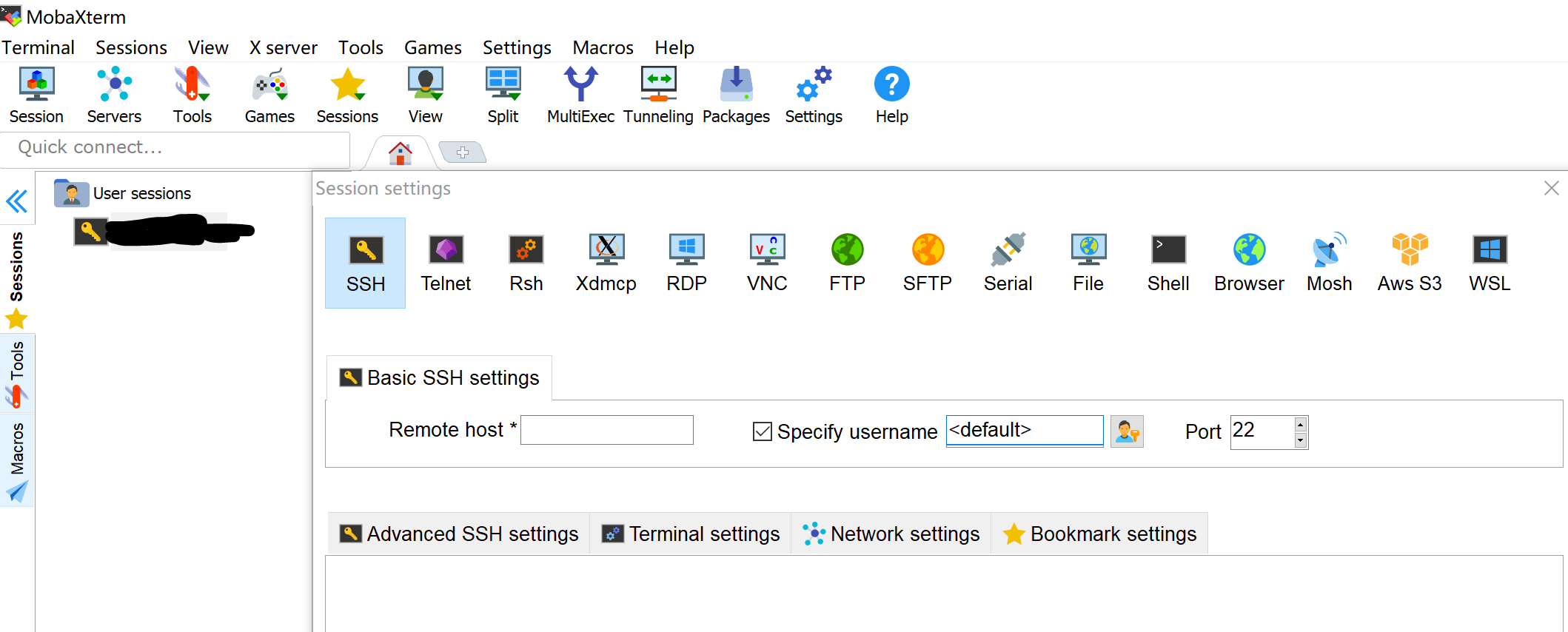Open the Games menu in the menu bar

[x=433, y=47]
